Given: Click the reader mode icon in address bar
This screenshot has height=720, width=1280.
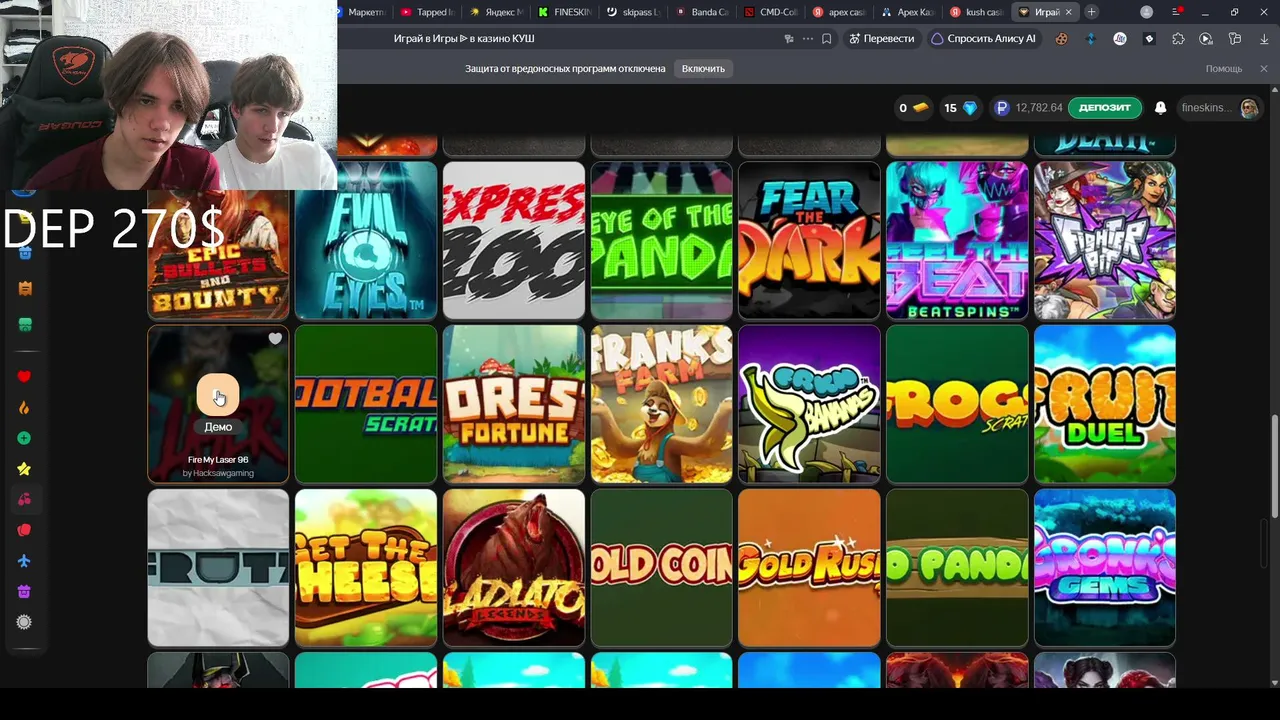Looking at the screenshot, I should (789, 39).
